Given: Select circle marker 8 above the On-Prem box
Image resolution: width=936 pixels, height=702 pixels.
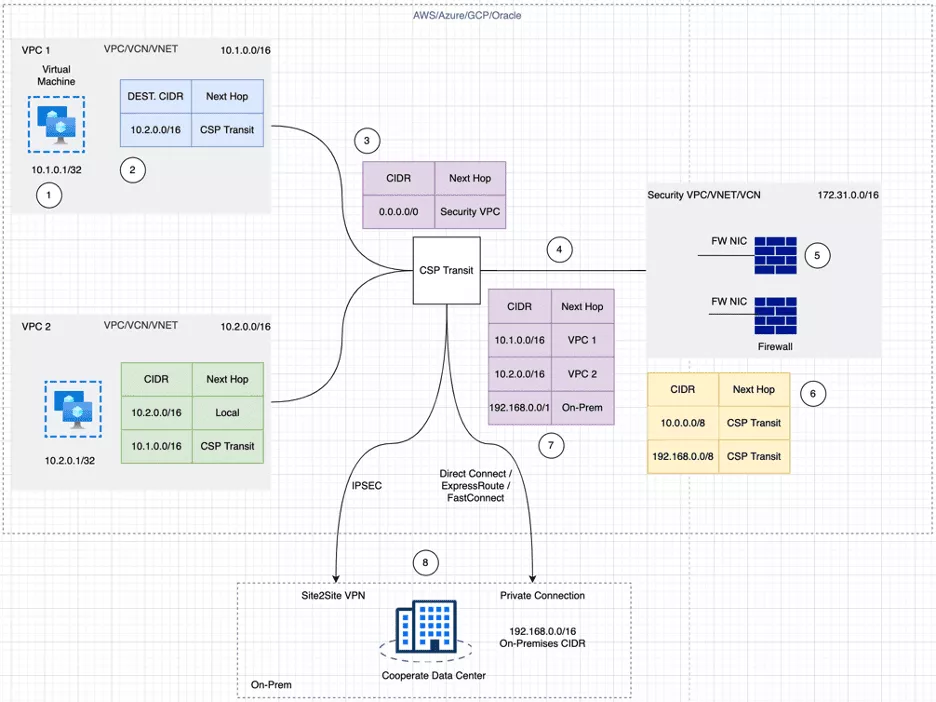Looking at the screenshot, I should pyautogui.click(x=426, y=562).
